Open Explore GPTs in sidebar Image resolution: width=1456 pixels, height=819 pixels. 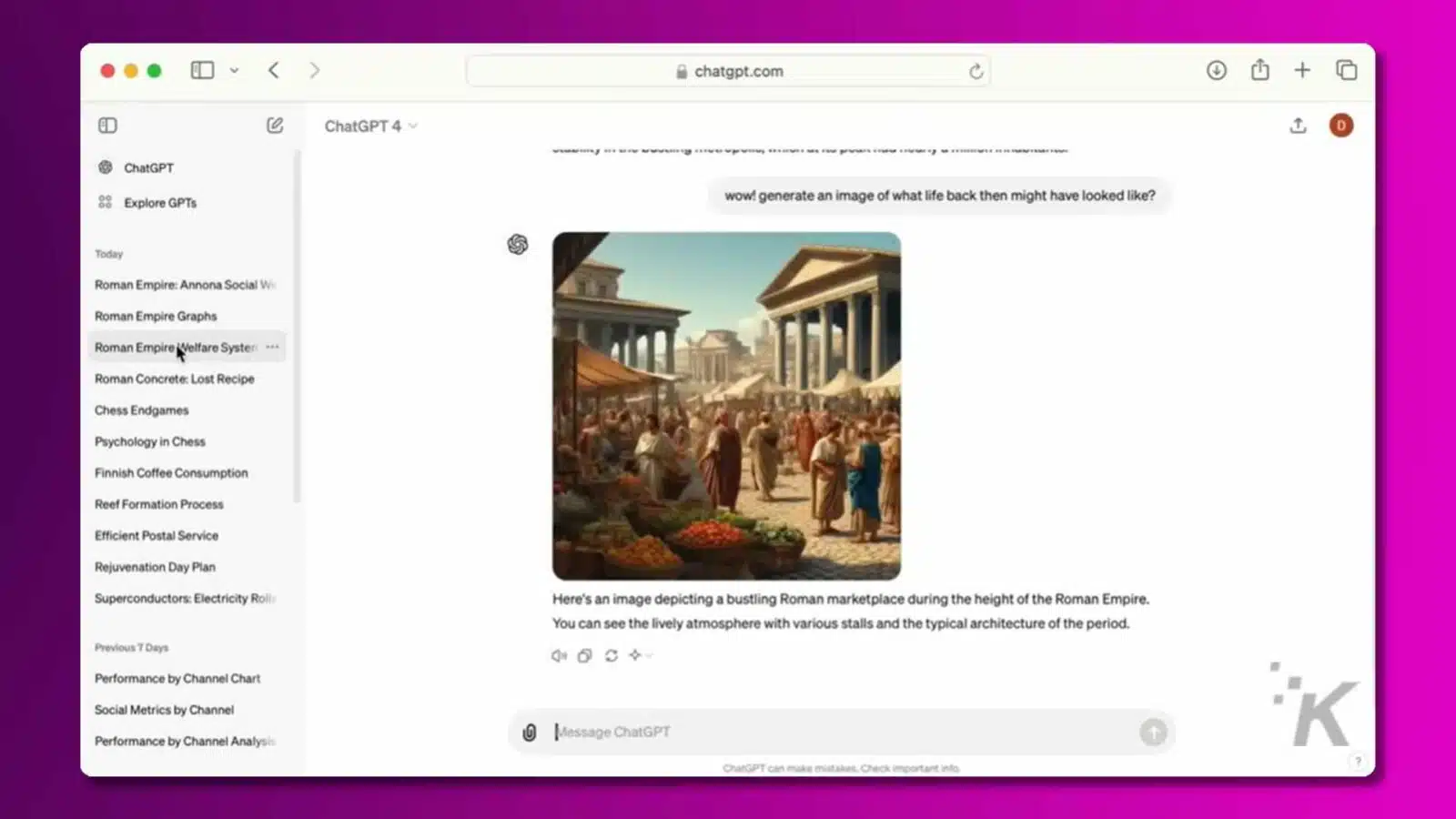(x=160, y=202)
